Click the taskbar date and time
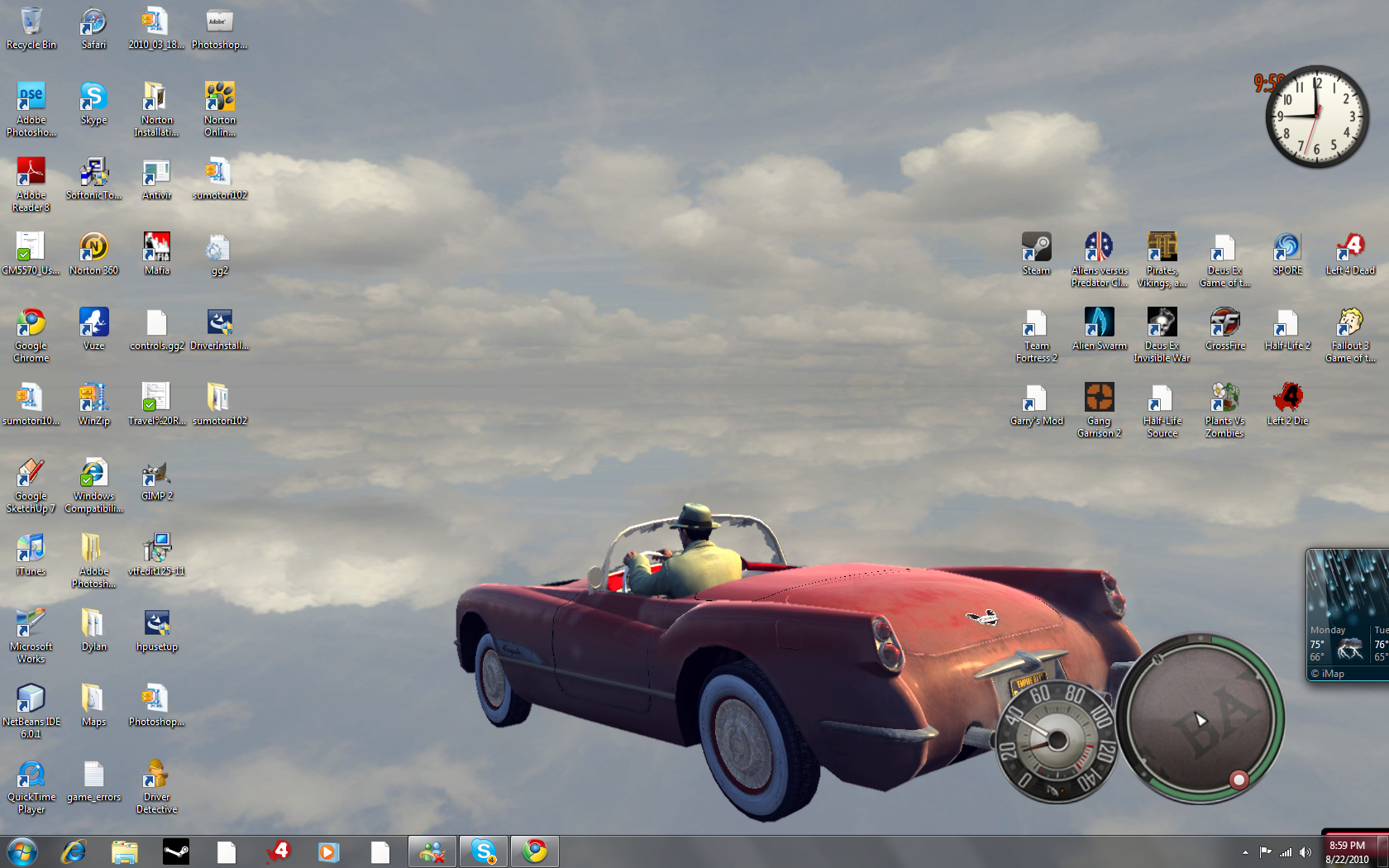Screen dimensions: 1389x868 [1347, 852]
